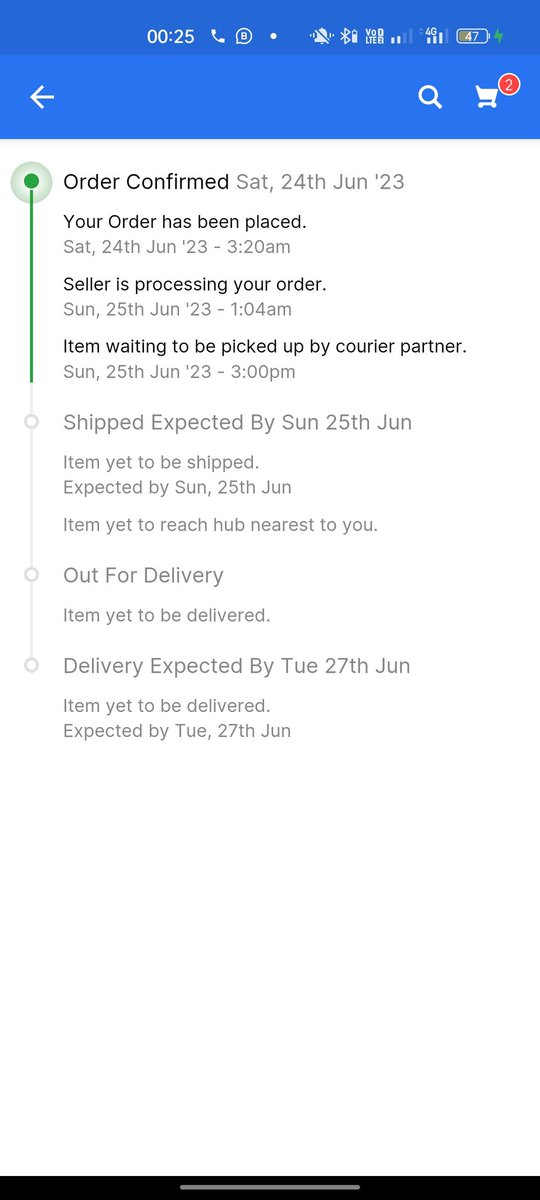Tap the Delivery Expected timeline marker

[x=31, y=665]
